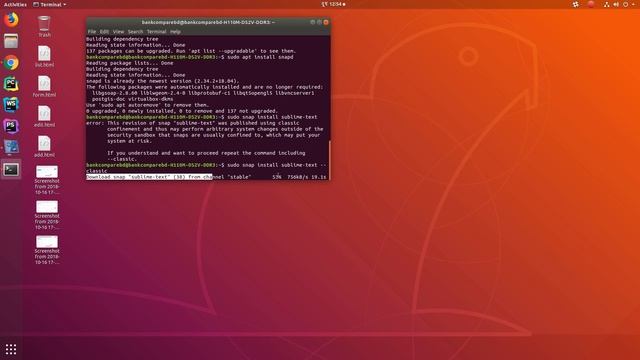Click the Terminal window title bar text
The height and width of the screenshot is (360, 640).
208,22
